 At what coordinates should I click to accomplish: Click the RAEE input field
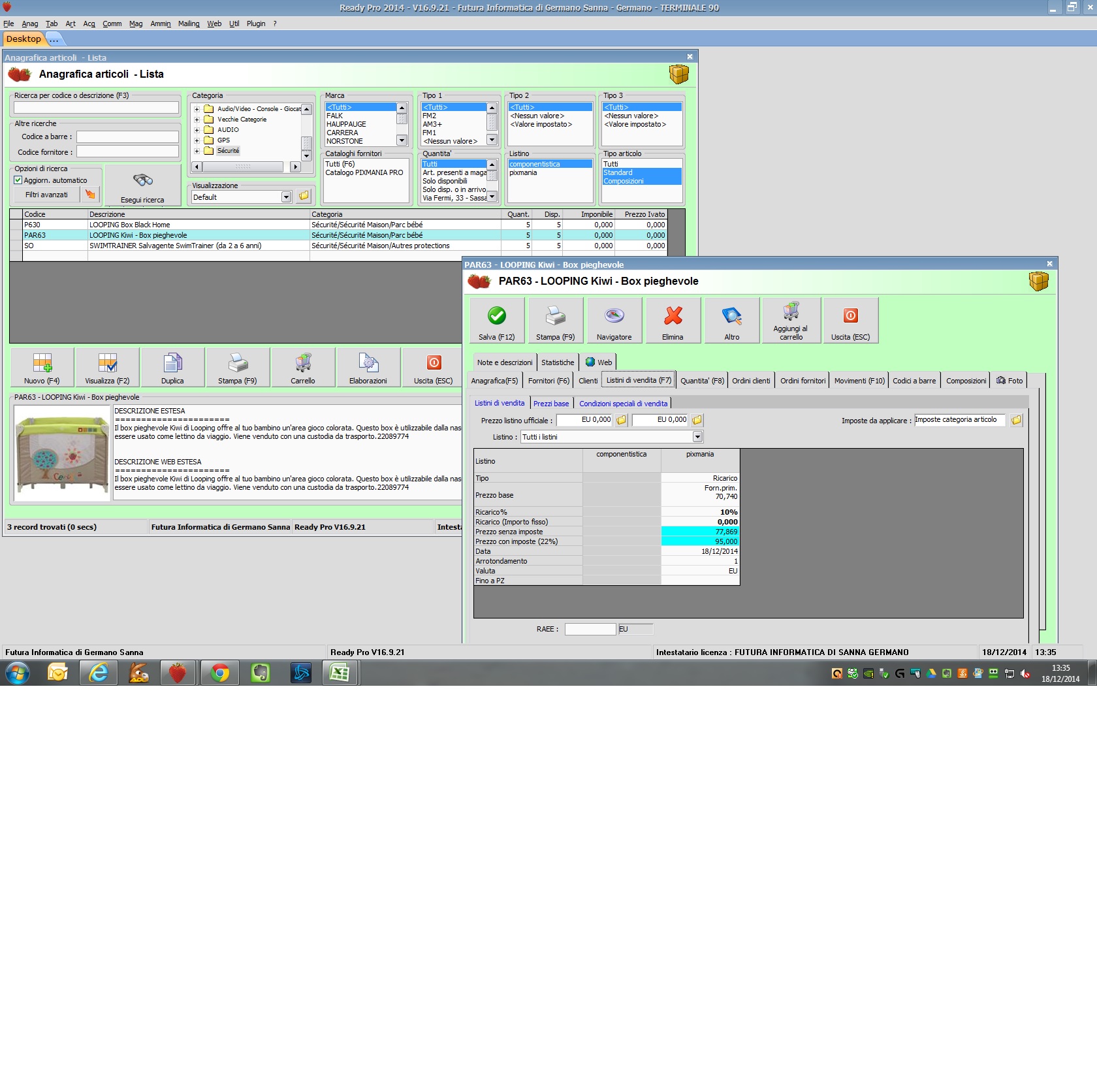[x=590, y=629]
